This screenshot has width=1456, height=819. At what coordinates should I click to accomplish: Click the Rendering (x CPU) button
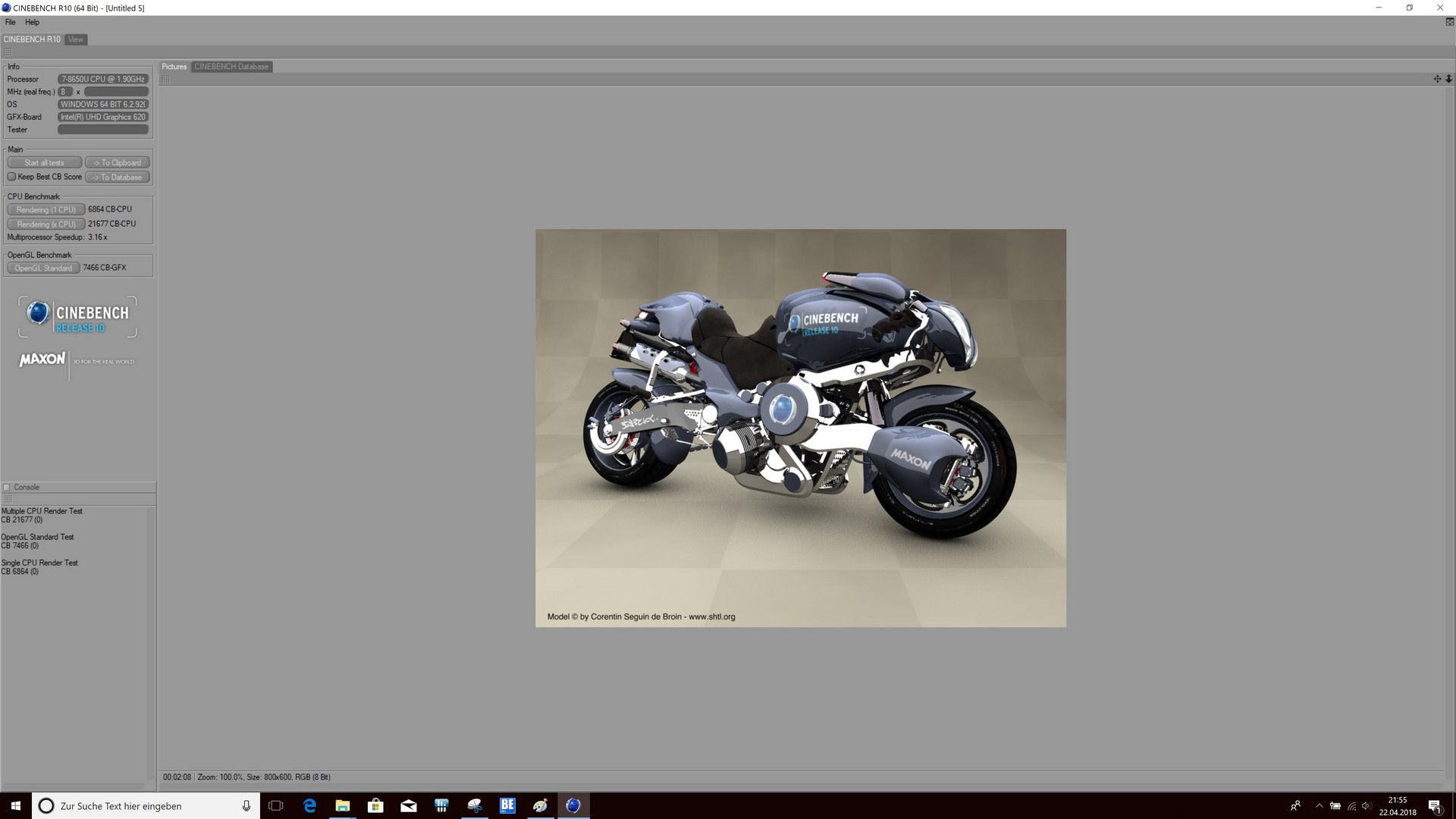[x=45, y=224]
